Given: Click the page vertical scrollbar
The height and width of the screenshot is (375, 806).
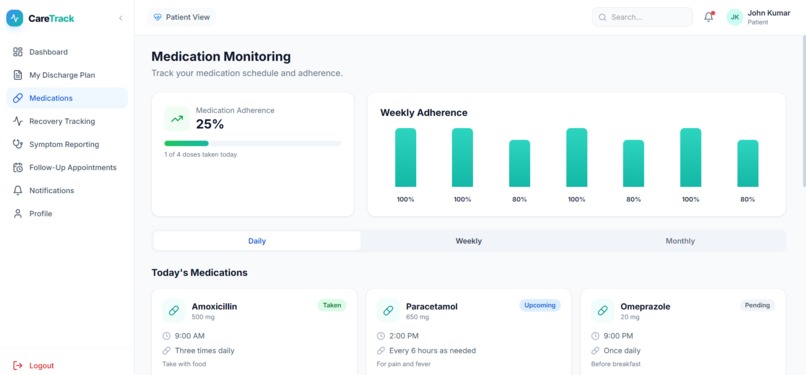Looking at the screenshot, I should (803, 110).
